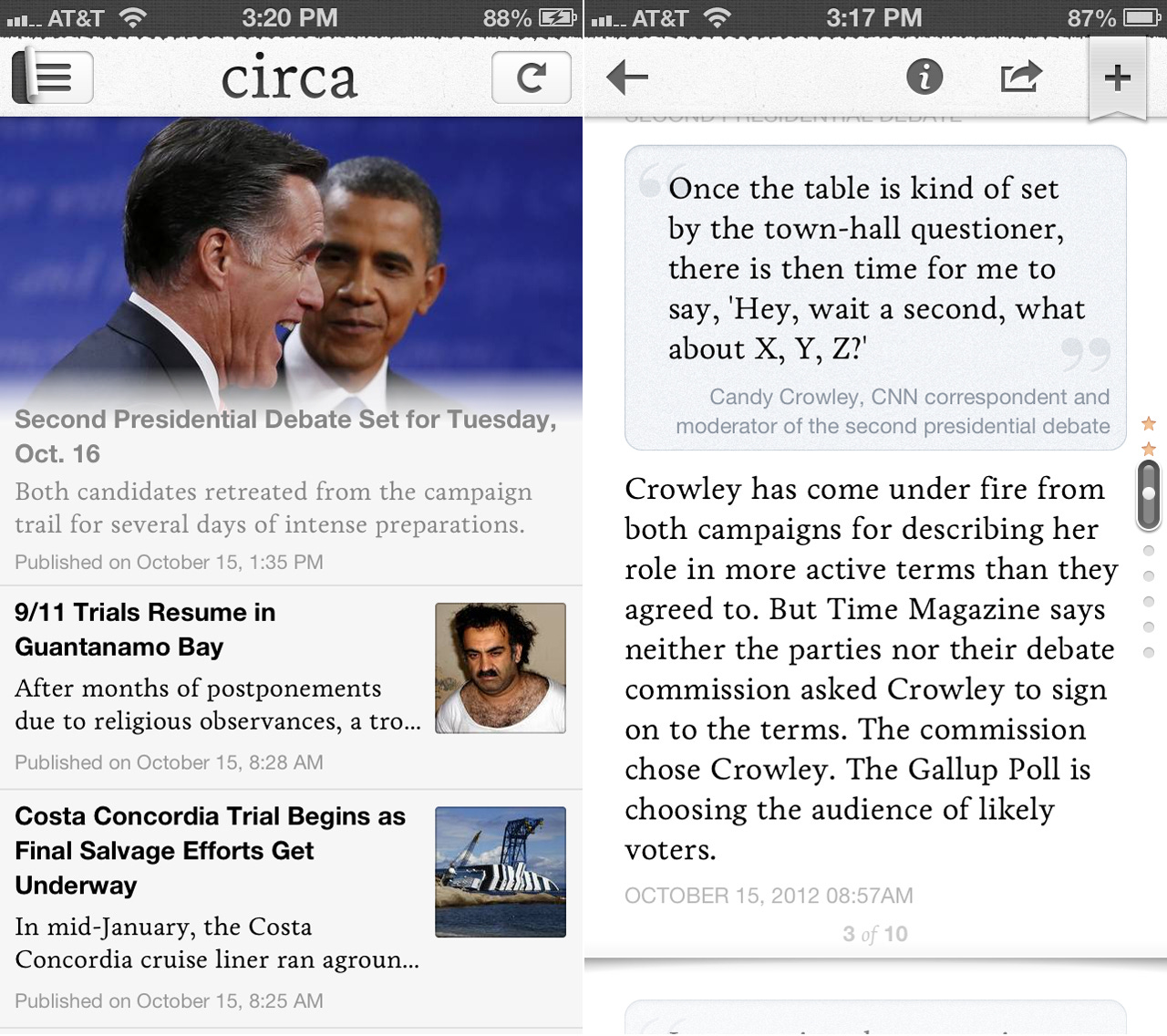The image size is (1167, 1036).
Task: Tap 'In mid-January, the Costa' summary text
Action: [x=217, y=942]
